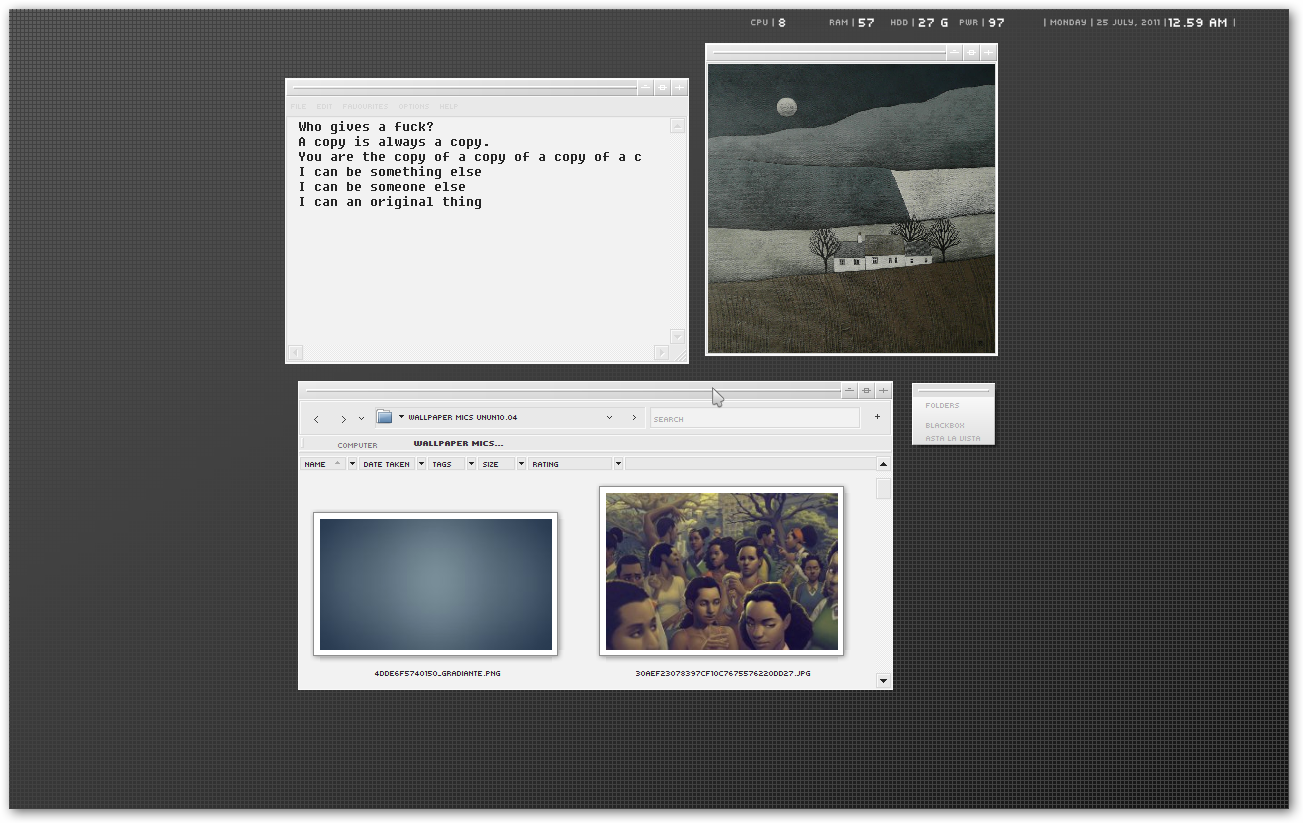
Task: Open the RATING column filter dropdown
Action: [x=618, y=464]
